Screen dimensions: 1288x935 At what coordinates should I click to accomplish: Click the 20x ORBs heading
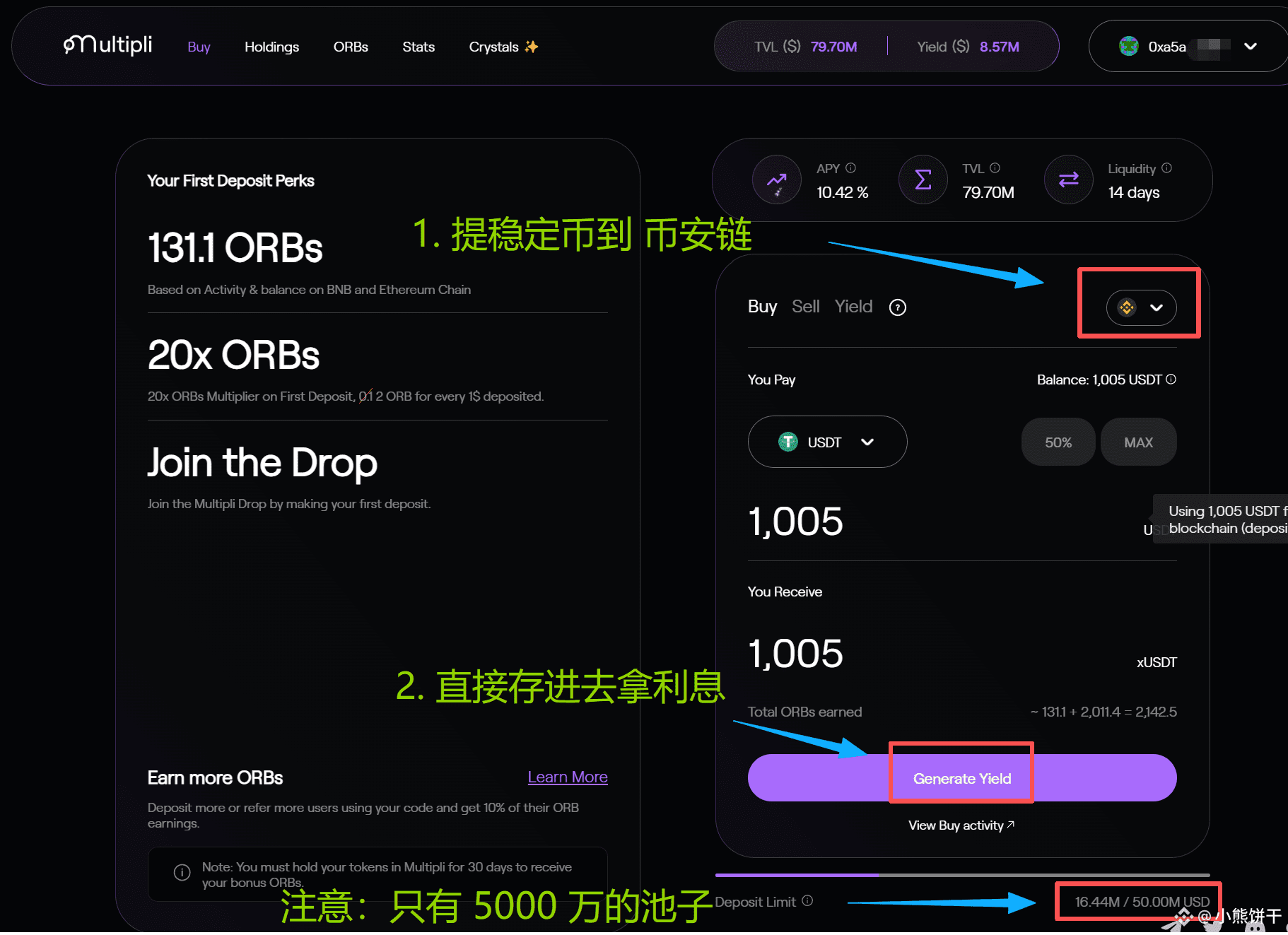click(234, 355)
